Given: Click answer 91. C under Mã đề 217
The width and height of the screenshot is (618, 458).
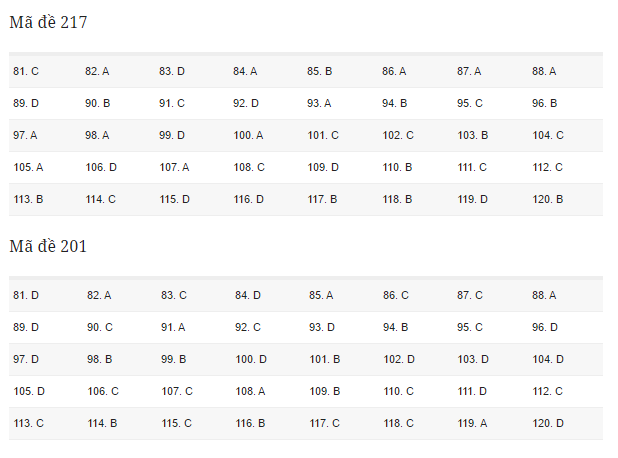Looking at the screenshot, I should point(172,104).
